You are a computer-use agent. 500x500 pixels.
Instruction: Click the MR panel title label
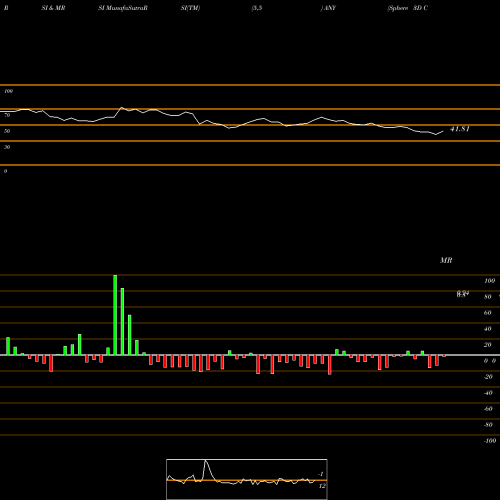pos(446,260)
